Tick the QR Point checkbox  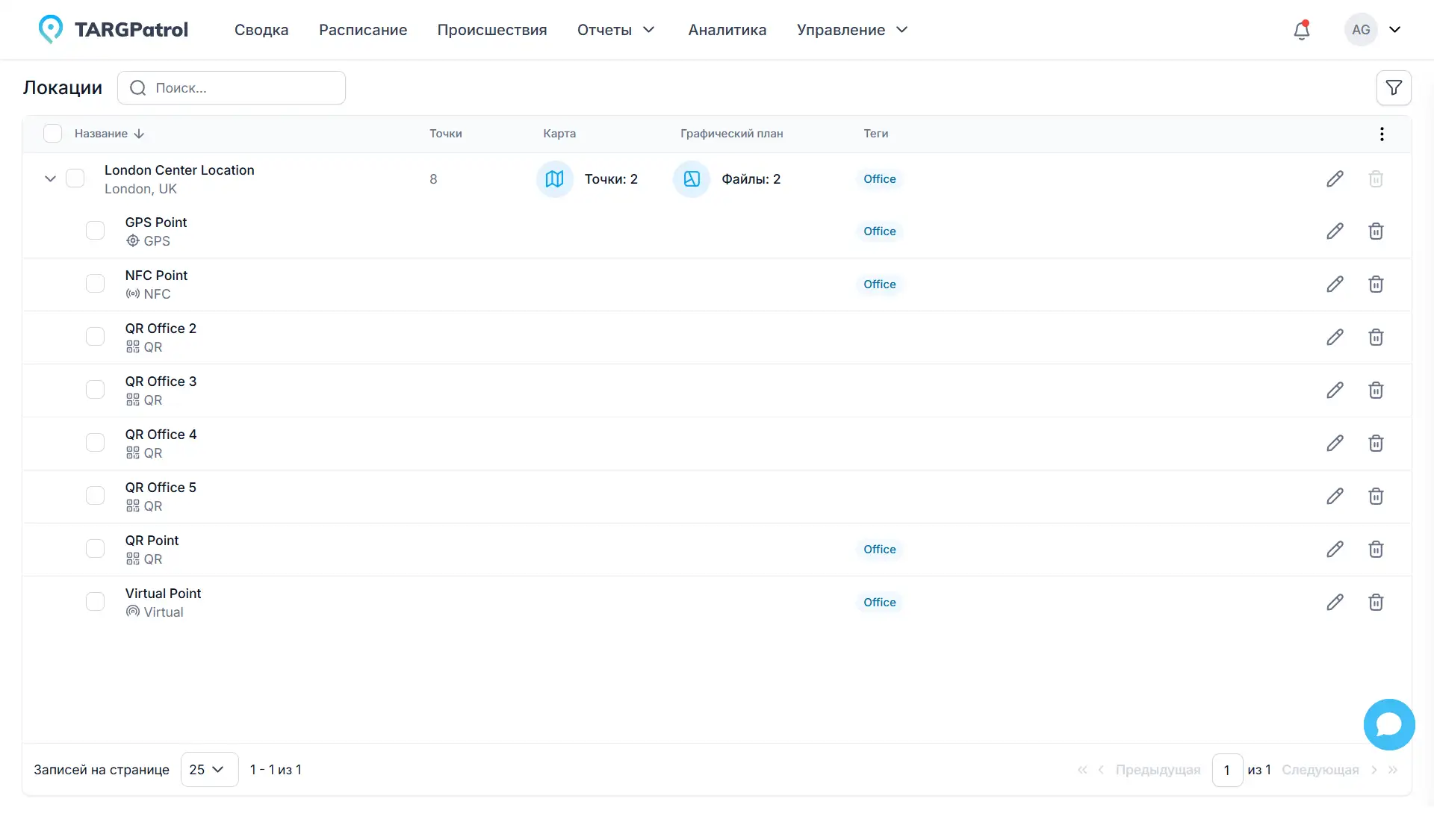click(95, 549)
